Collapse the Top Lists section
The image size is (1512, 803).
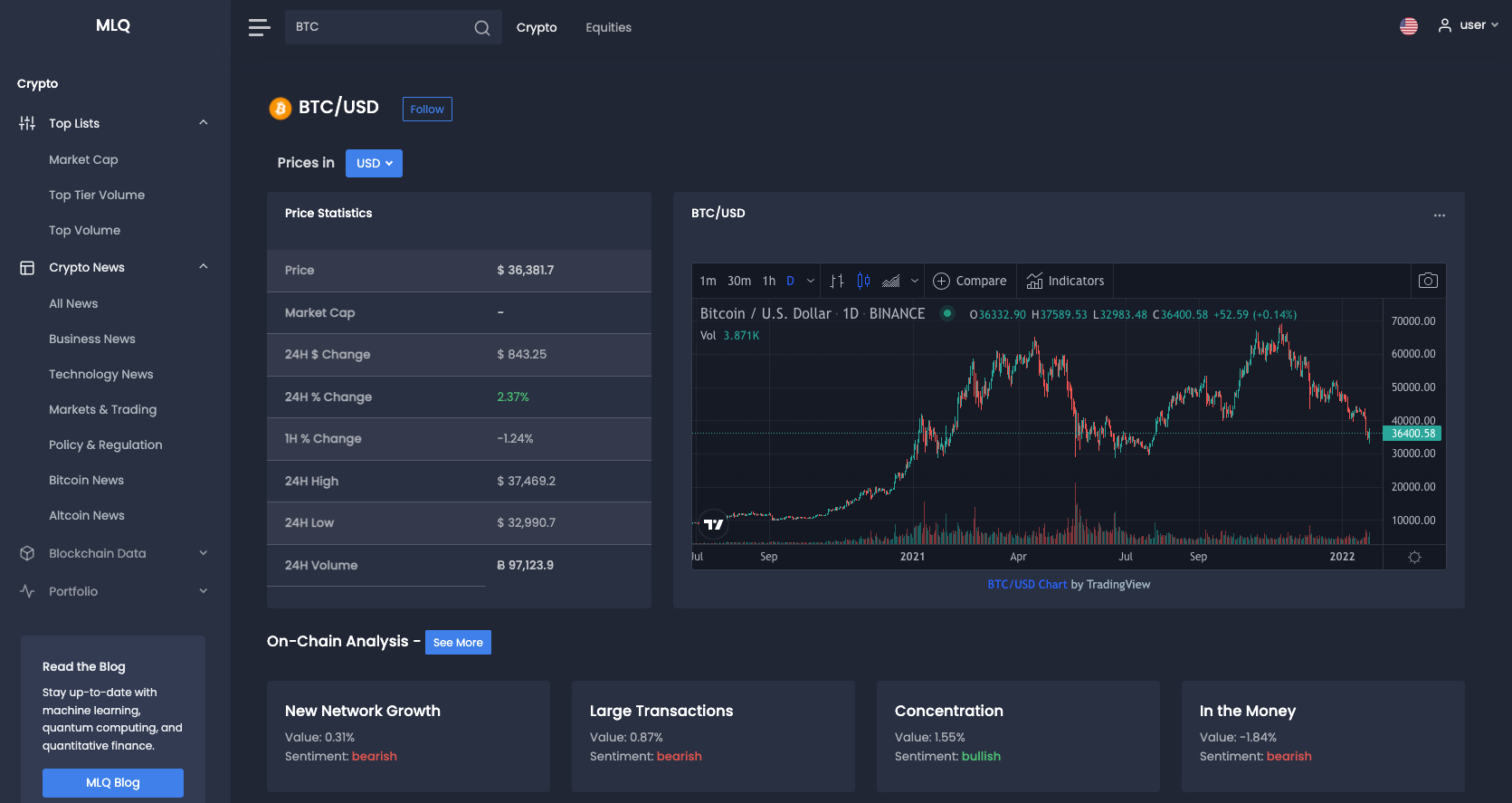tap(204, 123)
